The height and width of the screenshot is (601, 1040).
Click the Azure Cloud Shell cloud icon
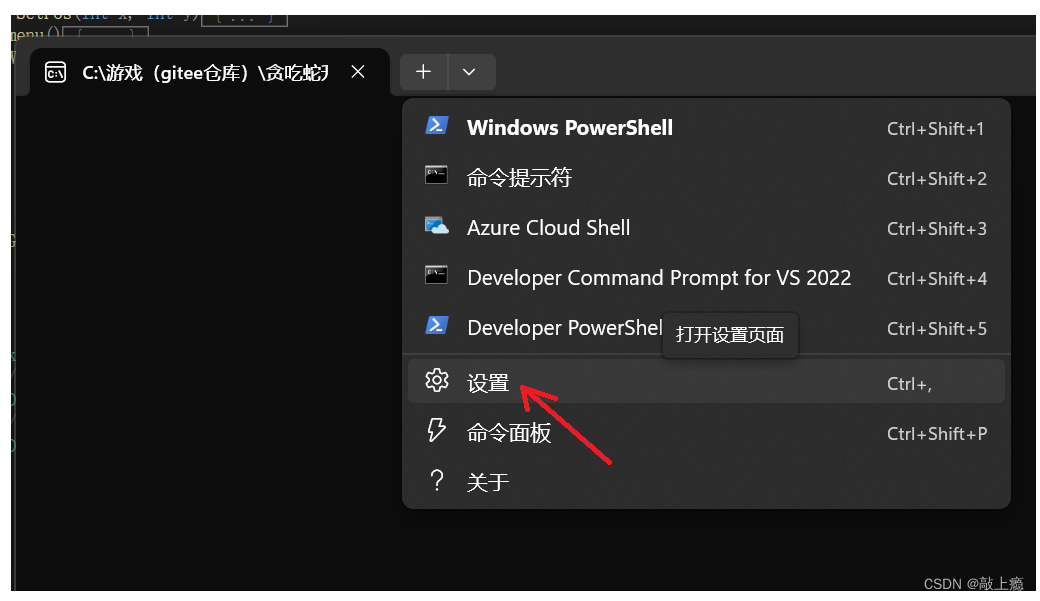(x=437, y=226)
